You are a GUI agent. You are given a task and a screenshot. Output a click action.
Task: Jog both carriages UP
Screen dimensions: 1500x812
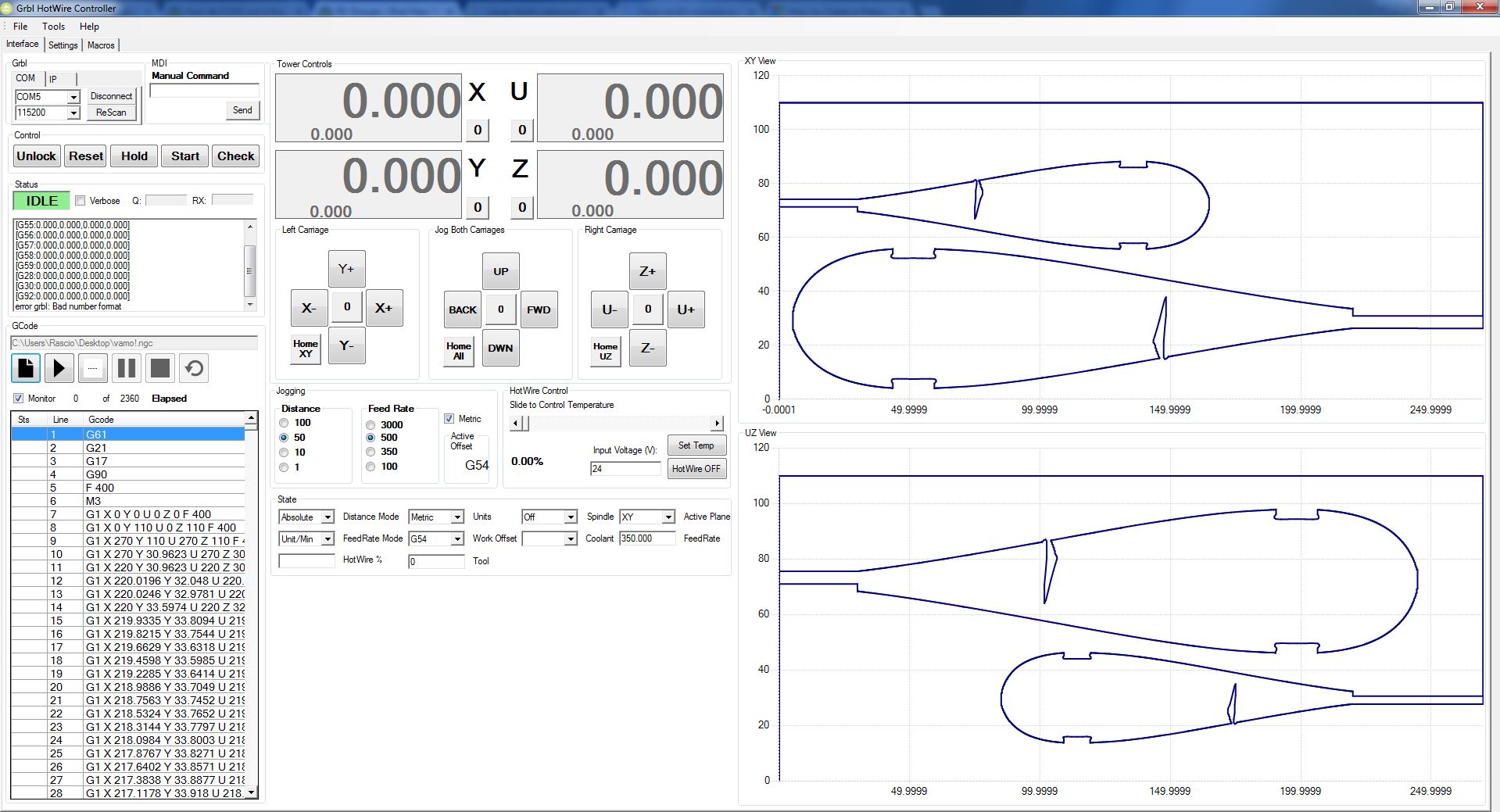pos(500,271)
